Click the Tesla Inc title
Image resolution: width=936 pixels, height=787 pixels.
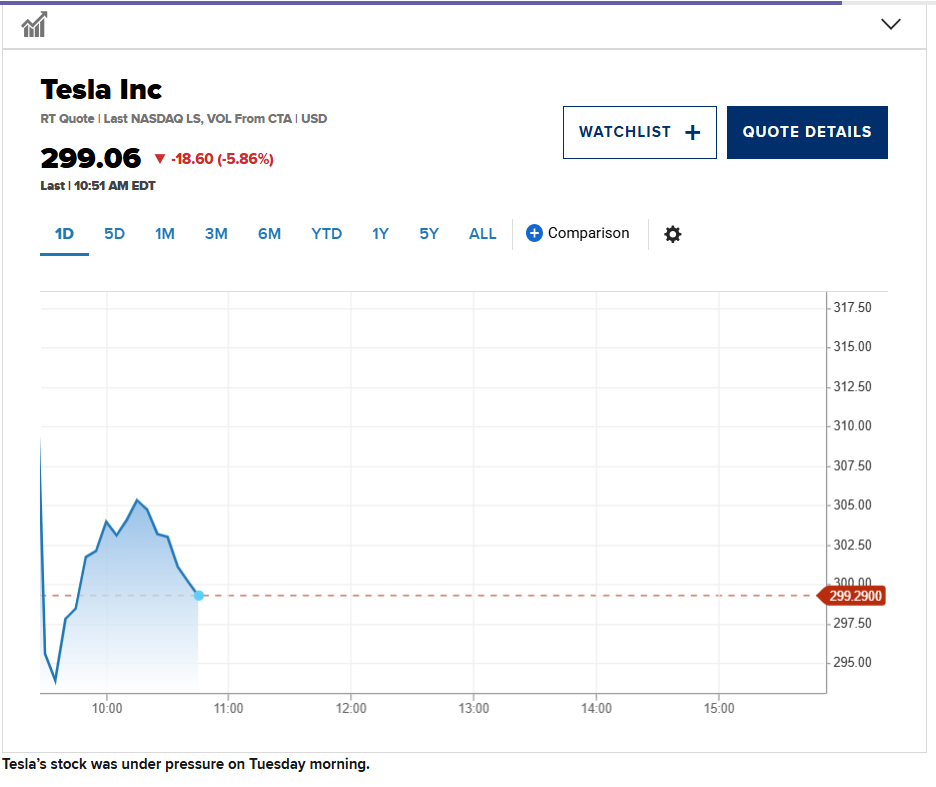101,90
